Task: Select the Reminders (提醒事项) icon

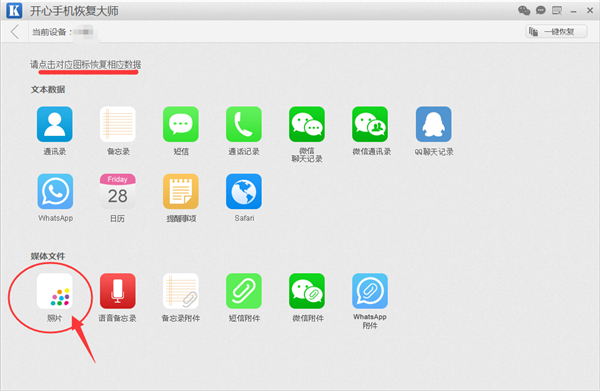Action: 181,191
